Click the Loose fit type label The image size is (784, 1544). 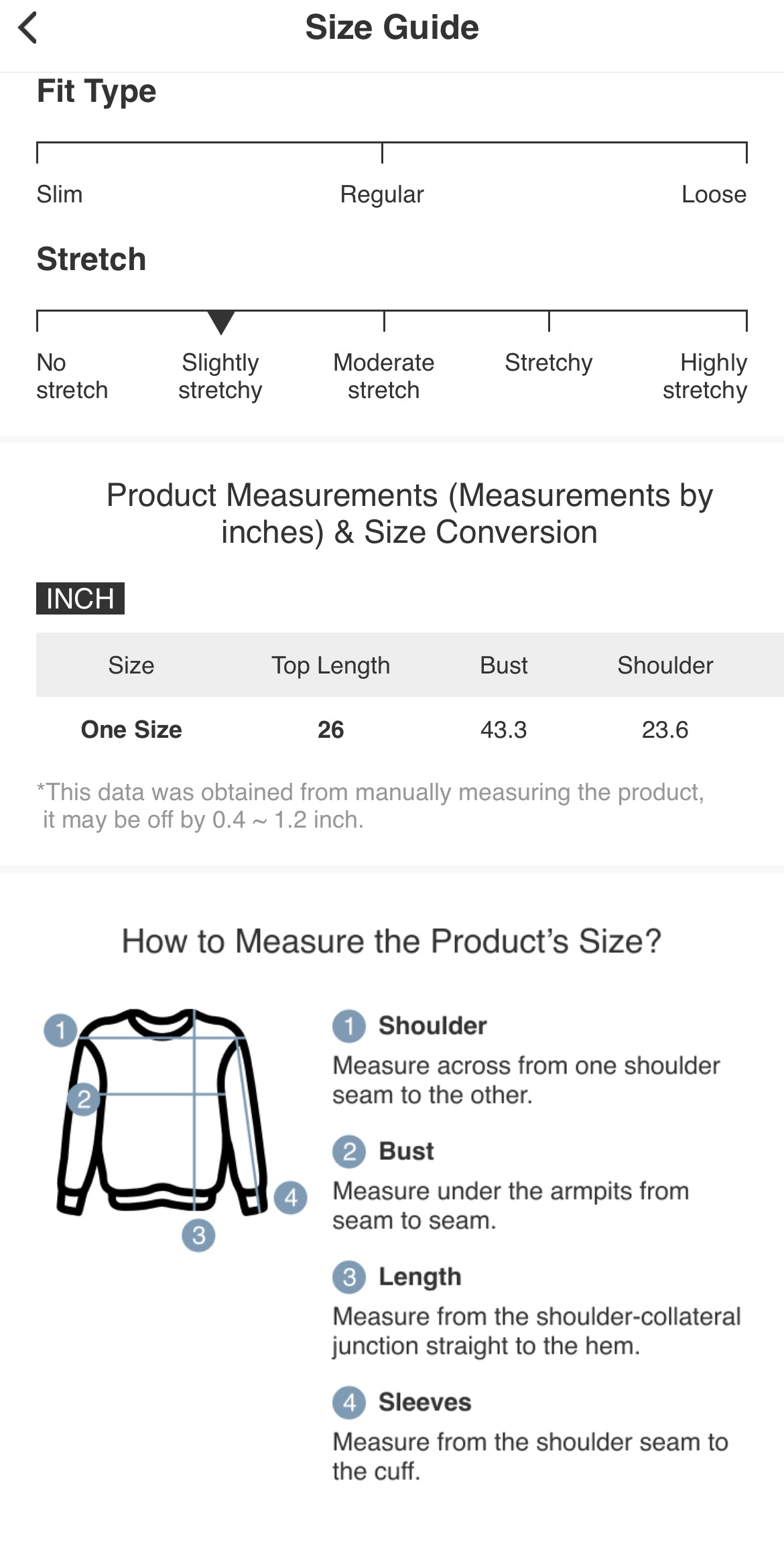point(714,194)
